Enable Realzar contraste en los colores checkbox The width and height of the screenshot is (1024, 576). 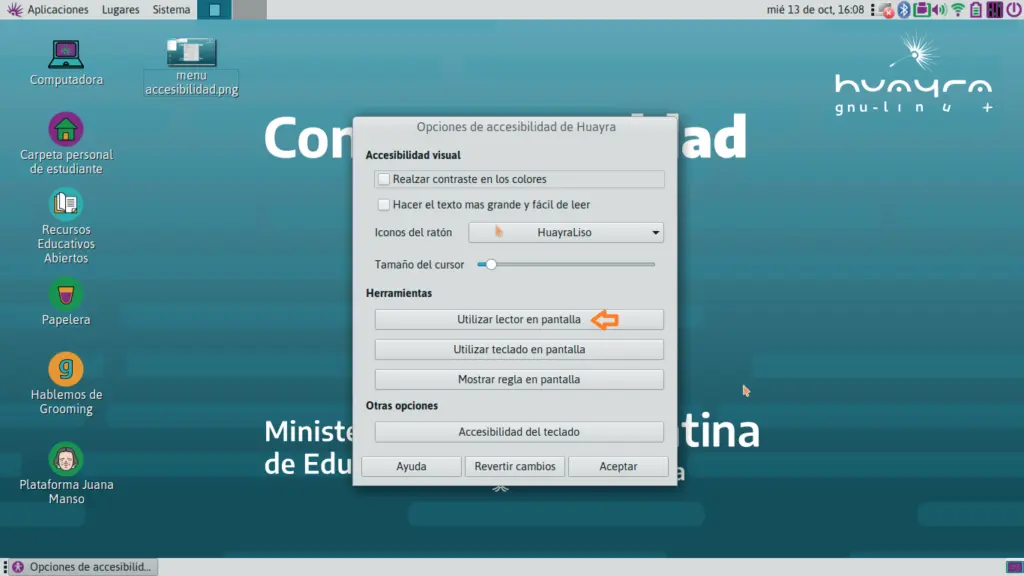pyautogui.click(x=384, y=179)
